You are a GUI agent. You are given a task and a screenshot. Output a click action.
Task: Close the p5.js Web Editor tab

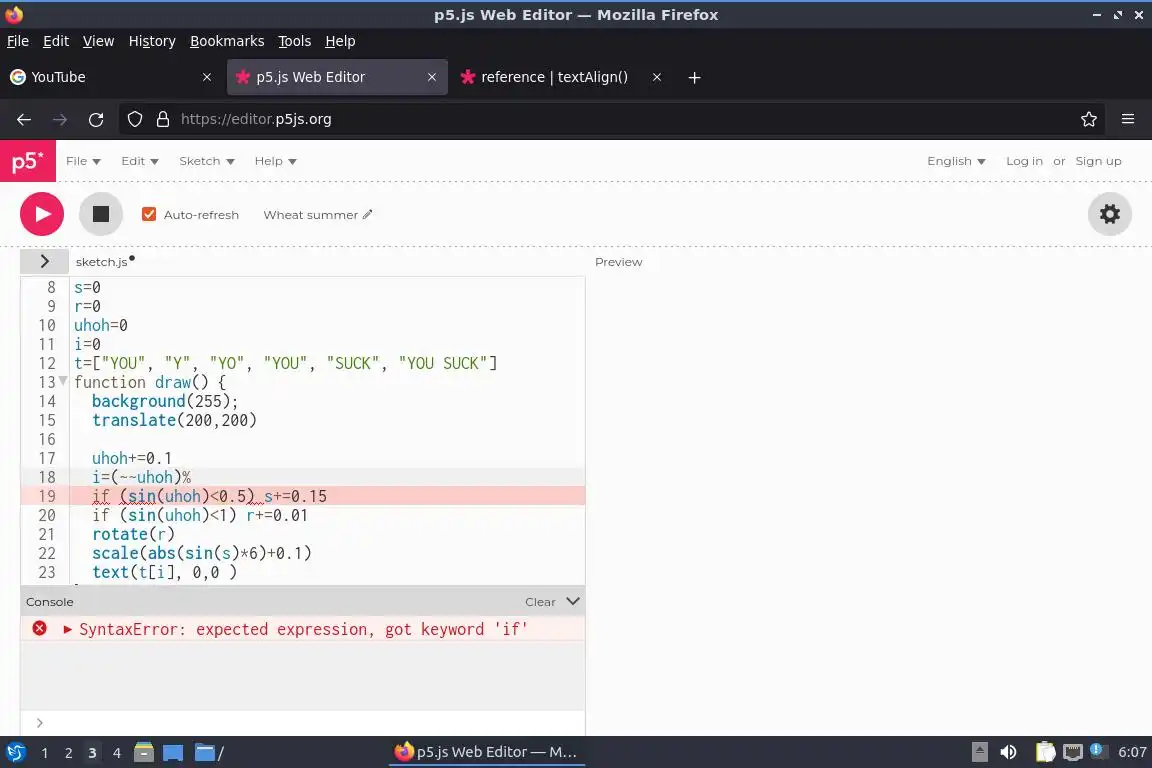tap(432, 77)
